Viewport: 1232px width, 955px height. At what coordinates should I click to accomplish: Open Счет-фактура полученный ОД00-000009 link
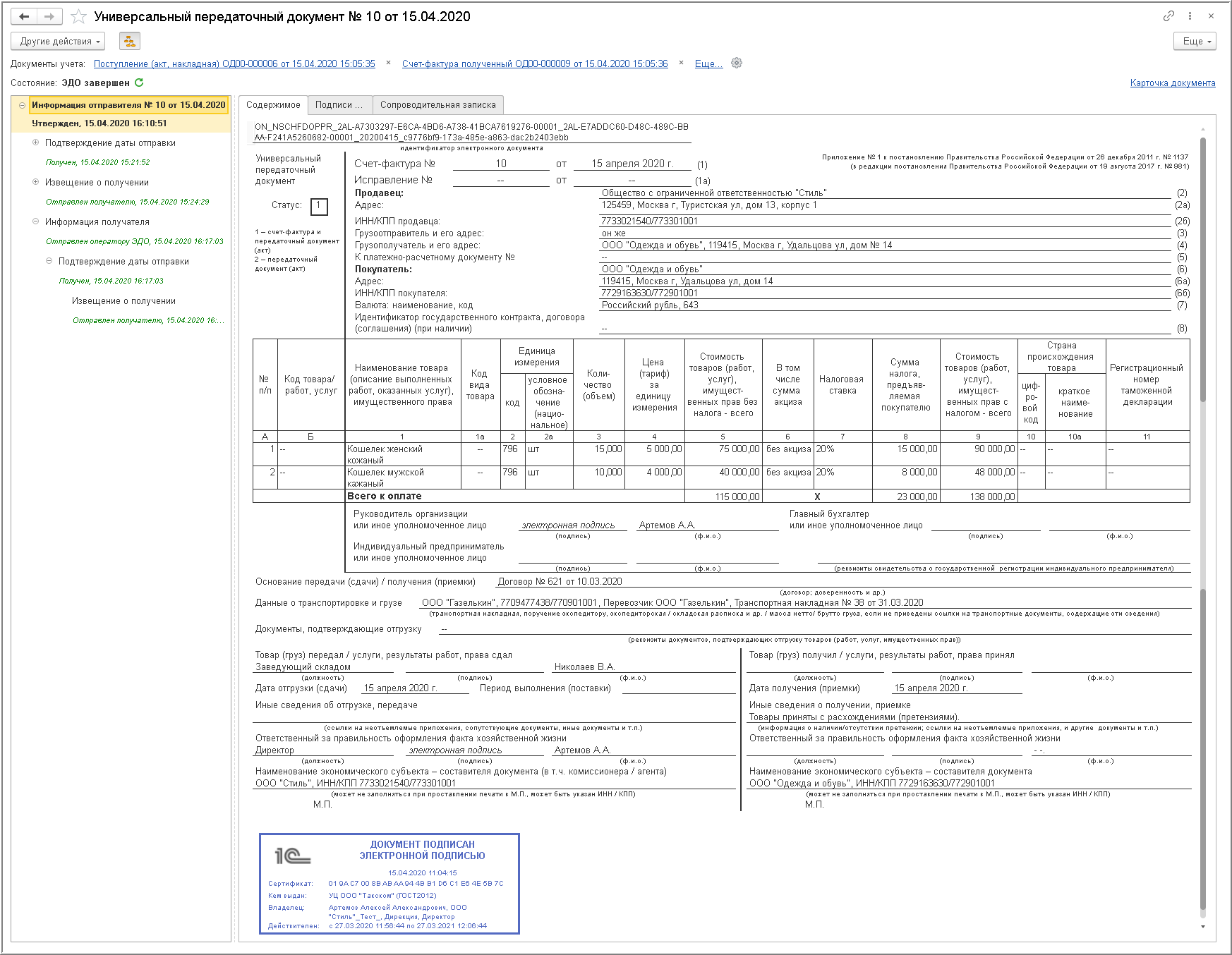point(535,63)
